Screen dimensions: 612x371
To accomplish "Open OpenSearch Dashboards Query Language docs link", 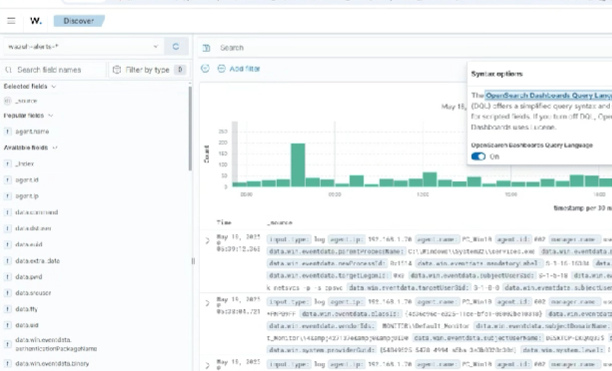I will pos(548,95).
